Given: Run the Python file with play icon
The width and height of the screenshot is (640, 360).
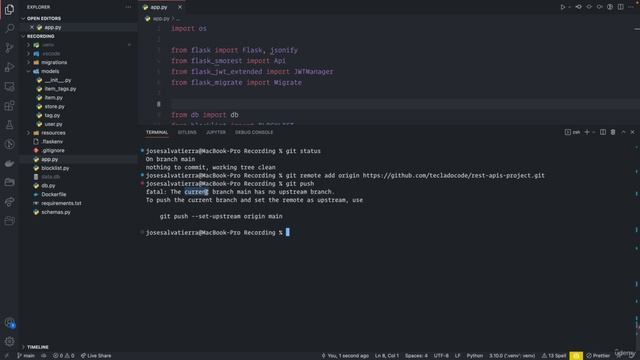Looking at the screenshot, I should (x=562, y=7).
